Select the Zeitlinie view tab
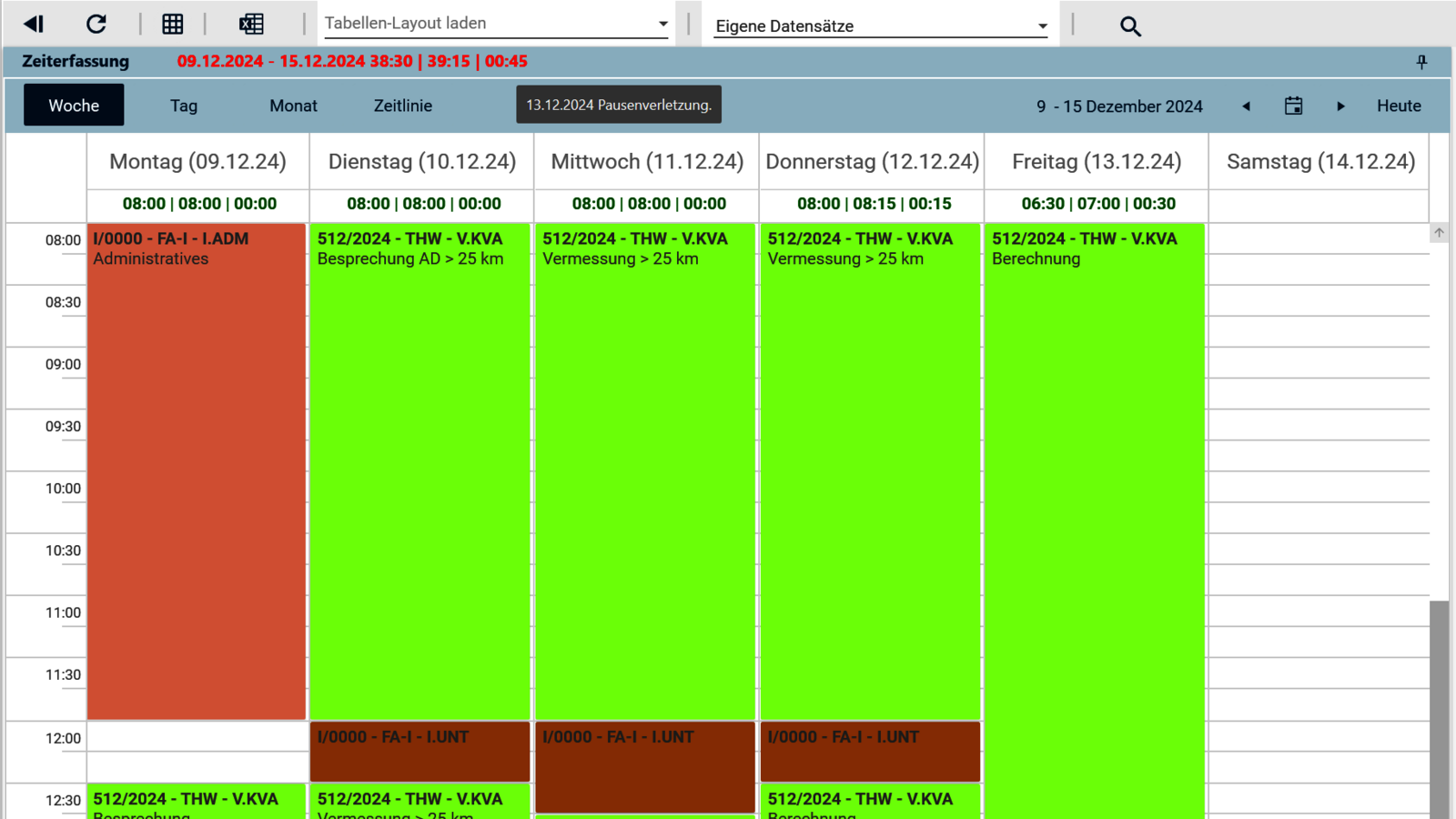The image size is (1456, 819). (402, 106)
